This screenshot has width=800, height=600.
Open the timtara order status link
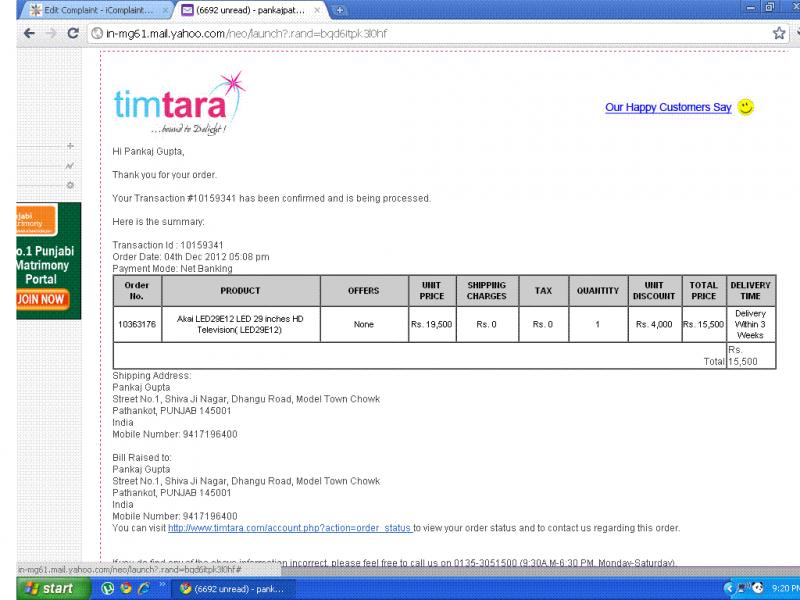(x=289, y=528)
